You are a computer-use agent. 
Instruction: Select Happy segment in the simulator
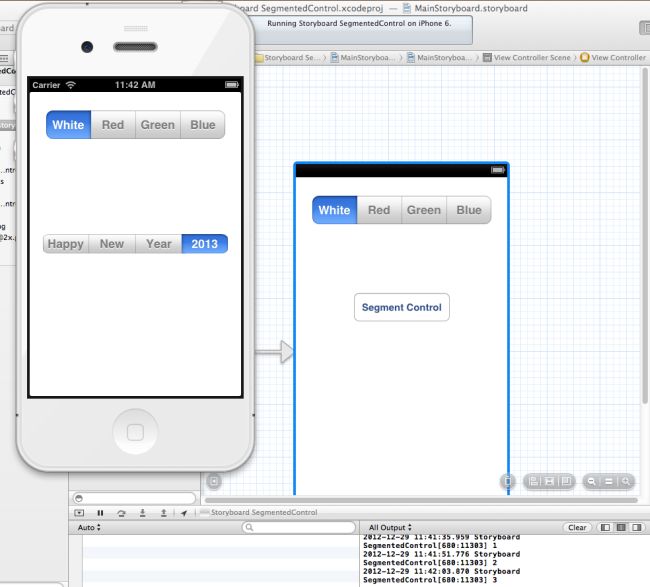click(65, 244)
